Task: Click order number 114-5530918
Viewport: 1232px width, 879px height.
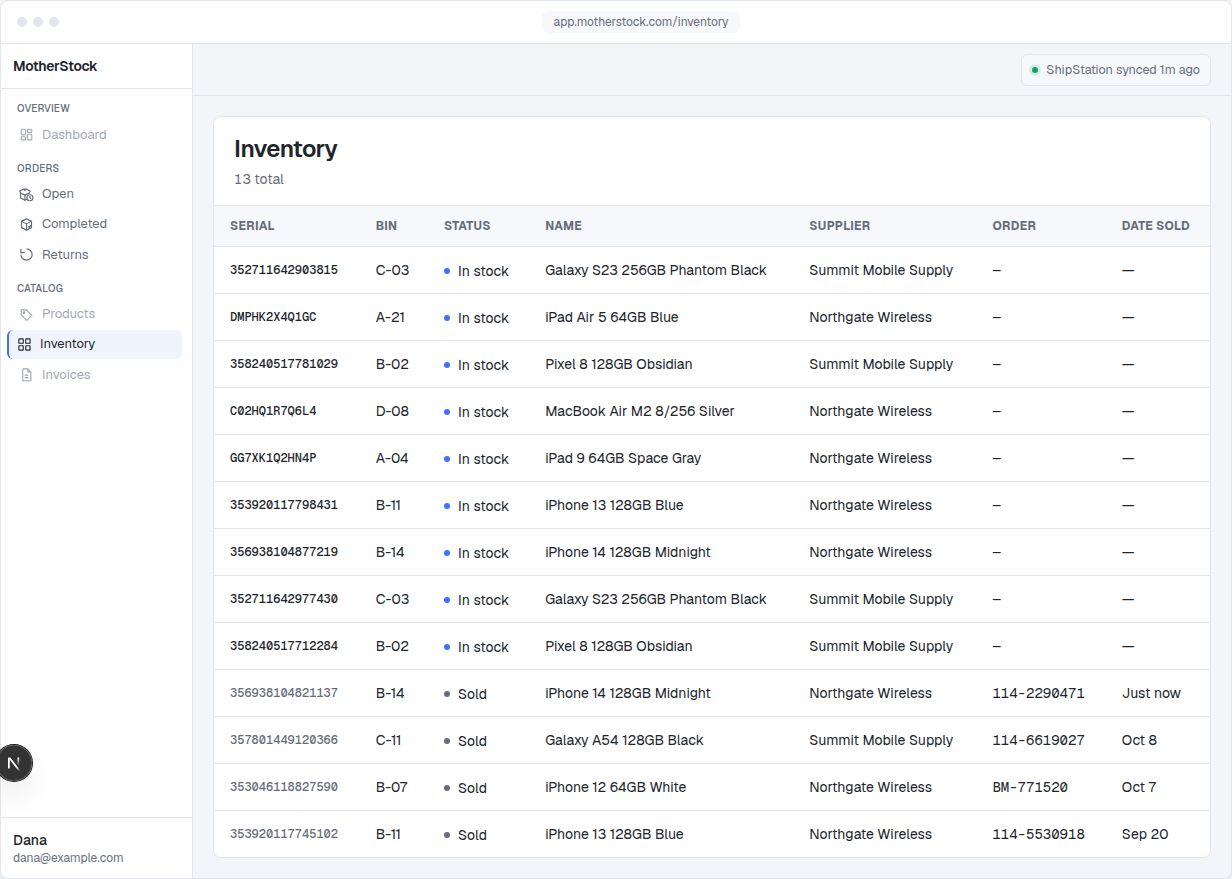Action: coord(1038,834)
